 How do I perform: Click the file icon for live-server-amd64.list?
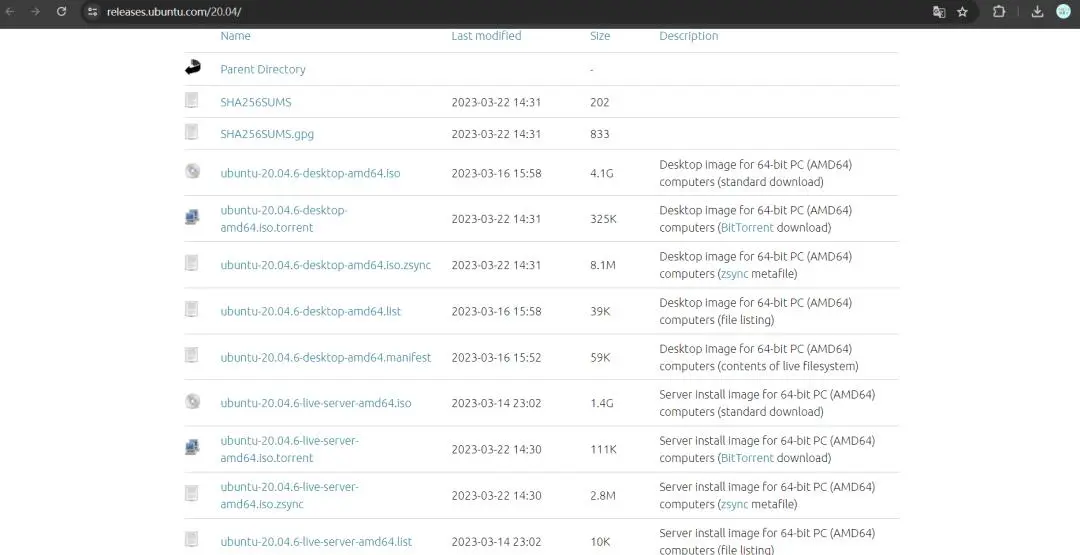tap(191, 539)
